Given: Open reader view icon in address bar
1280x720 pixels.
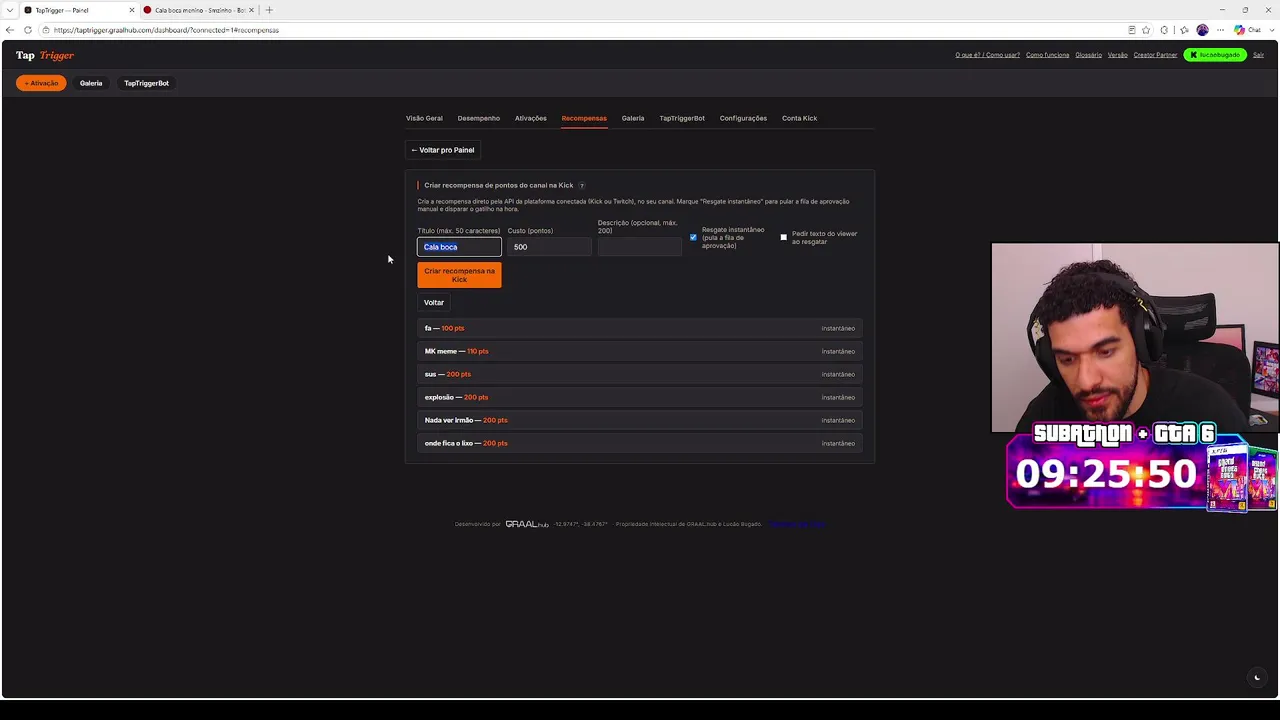Looking at the screenshot, I should tap(1131, 30).
